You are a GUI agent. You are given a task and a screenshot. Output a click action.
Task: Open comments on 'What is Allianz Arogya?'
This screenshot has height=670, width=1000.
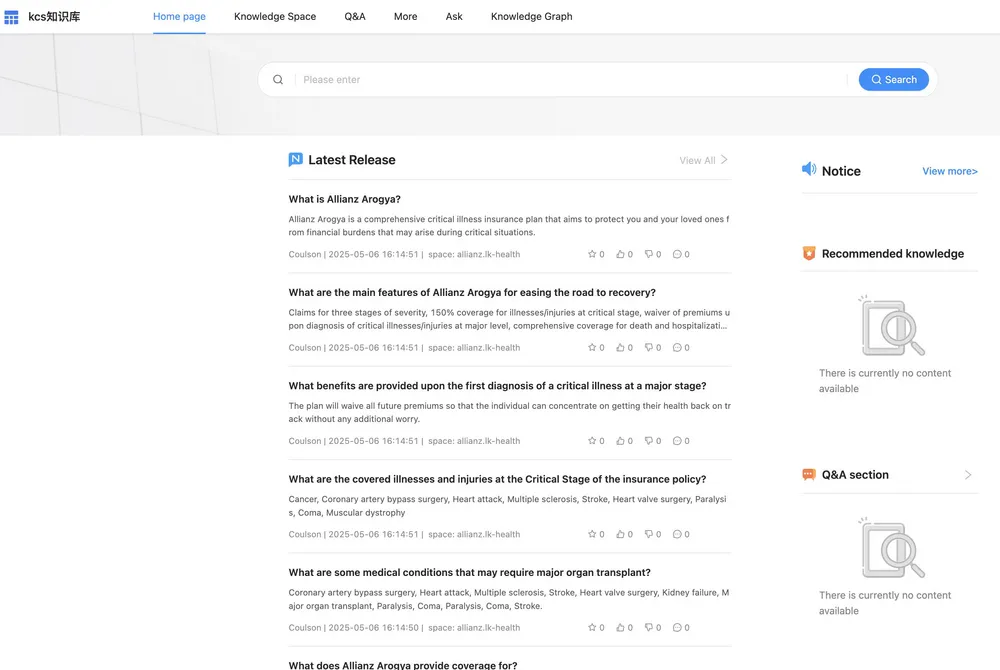[677, 254]
